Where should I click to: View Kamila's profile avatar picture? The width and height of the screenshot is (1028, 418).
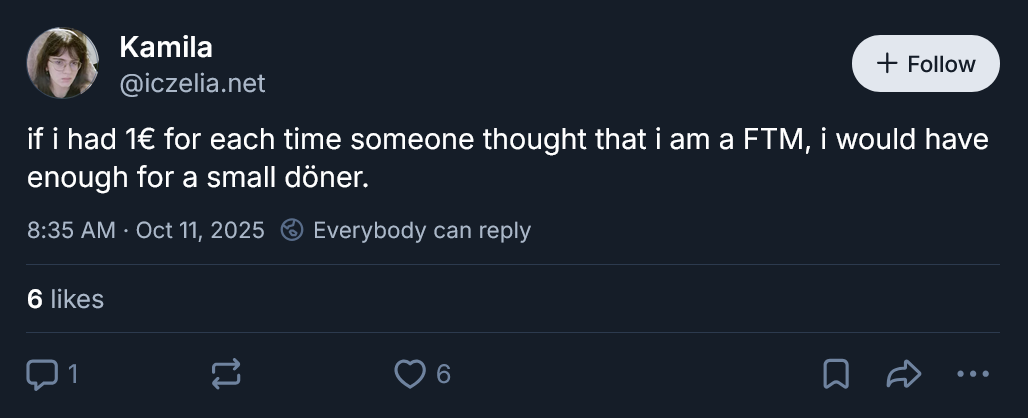coord(63,63)
